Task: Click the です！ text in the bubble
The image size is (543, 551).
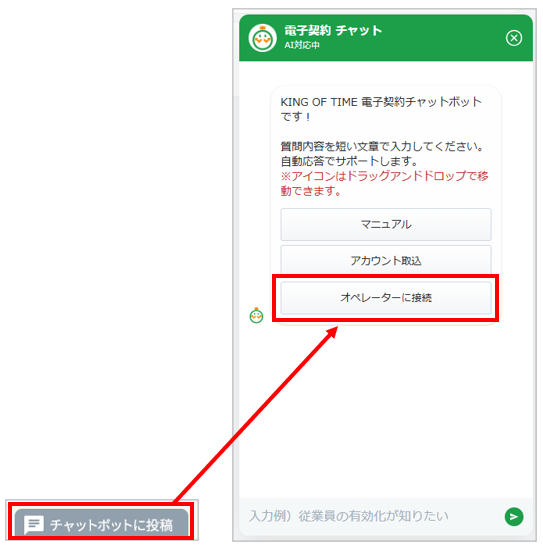Action: tap(295, 116)
